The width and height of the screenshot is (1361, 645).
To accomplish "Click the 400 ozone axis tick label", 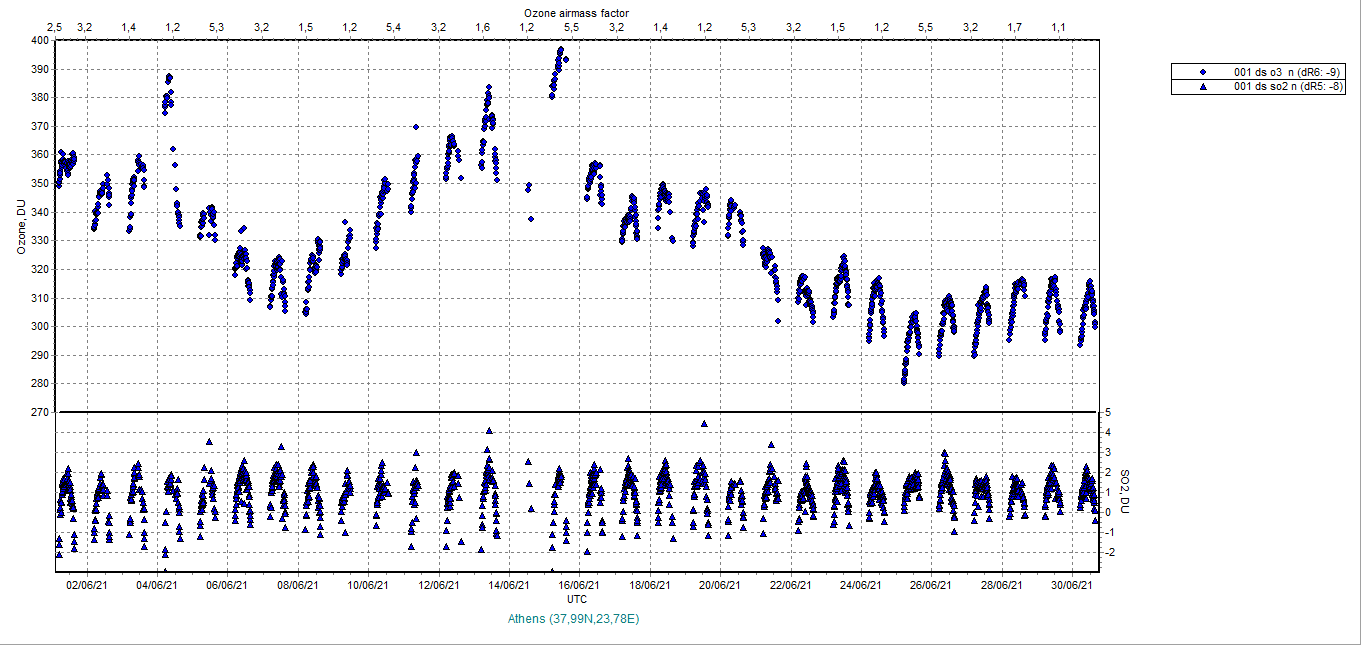I will 38,41.
